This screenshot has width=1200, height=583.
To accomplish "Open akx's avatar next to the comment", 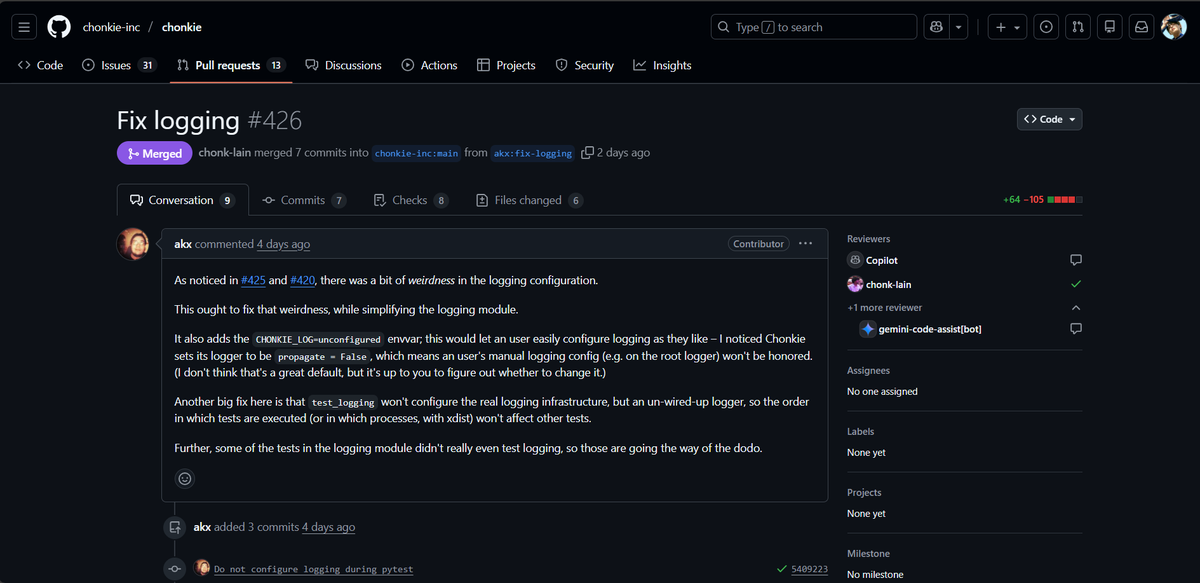I will point(134,244).
